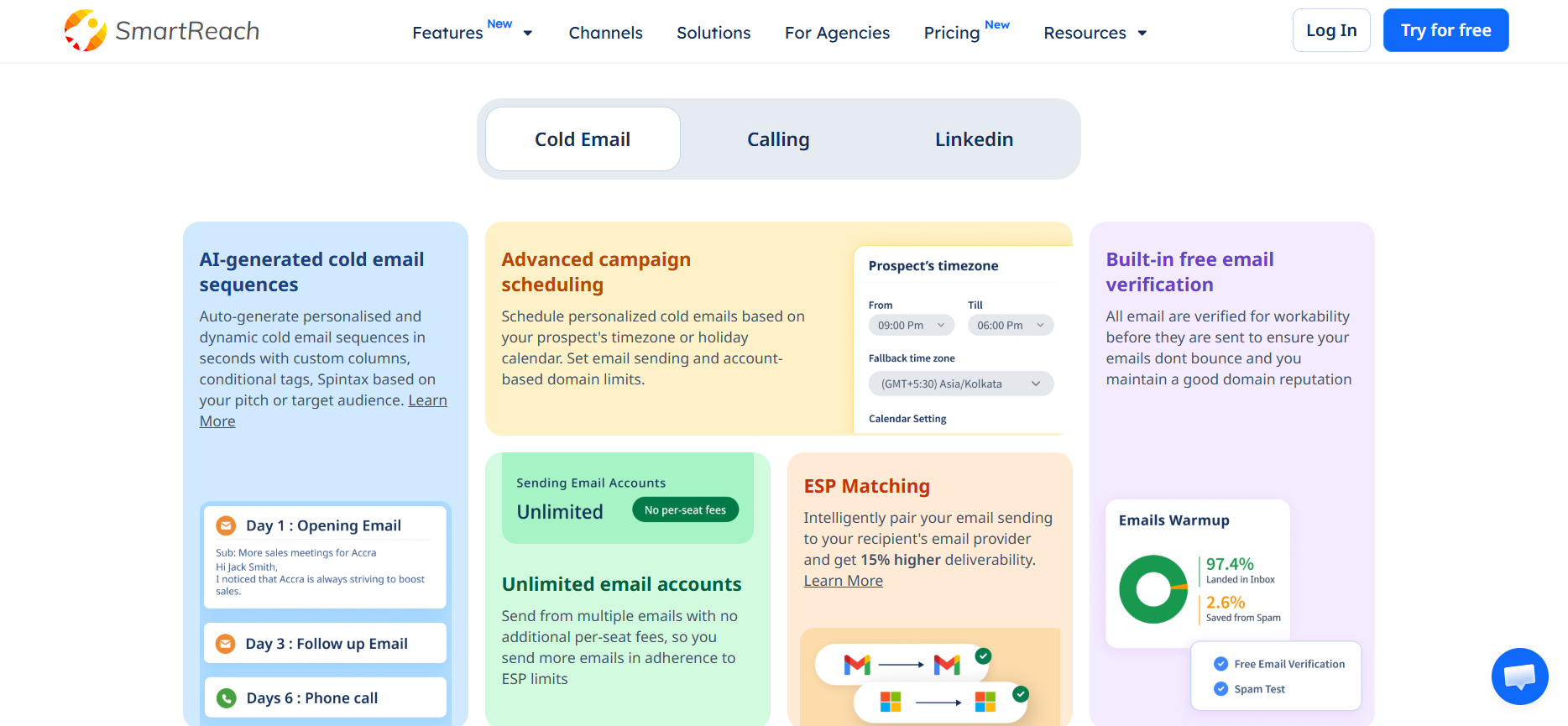The height and width of the screenshot is (726, 1568).
Task: Click the green check badge beside Gmail
Action: click(984, 656)
